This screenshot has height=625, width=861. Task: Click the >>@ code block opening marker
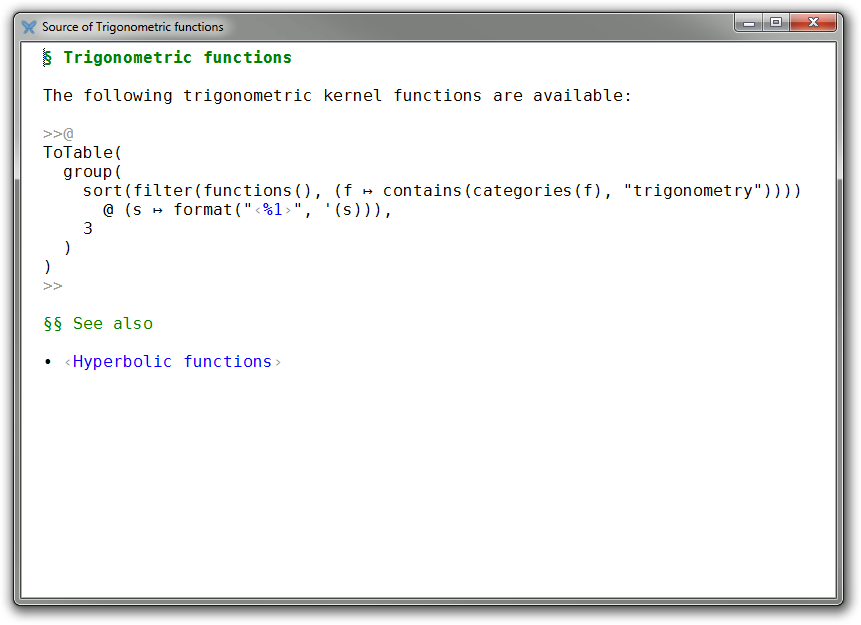click(x=58, y=134)
